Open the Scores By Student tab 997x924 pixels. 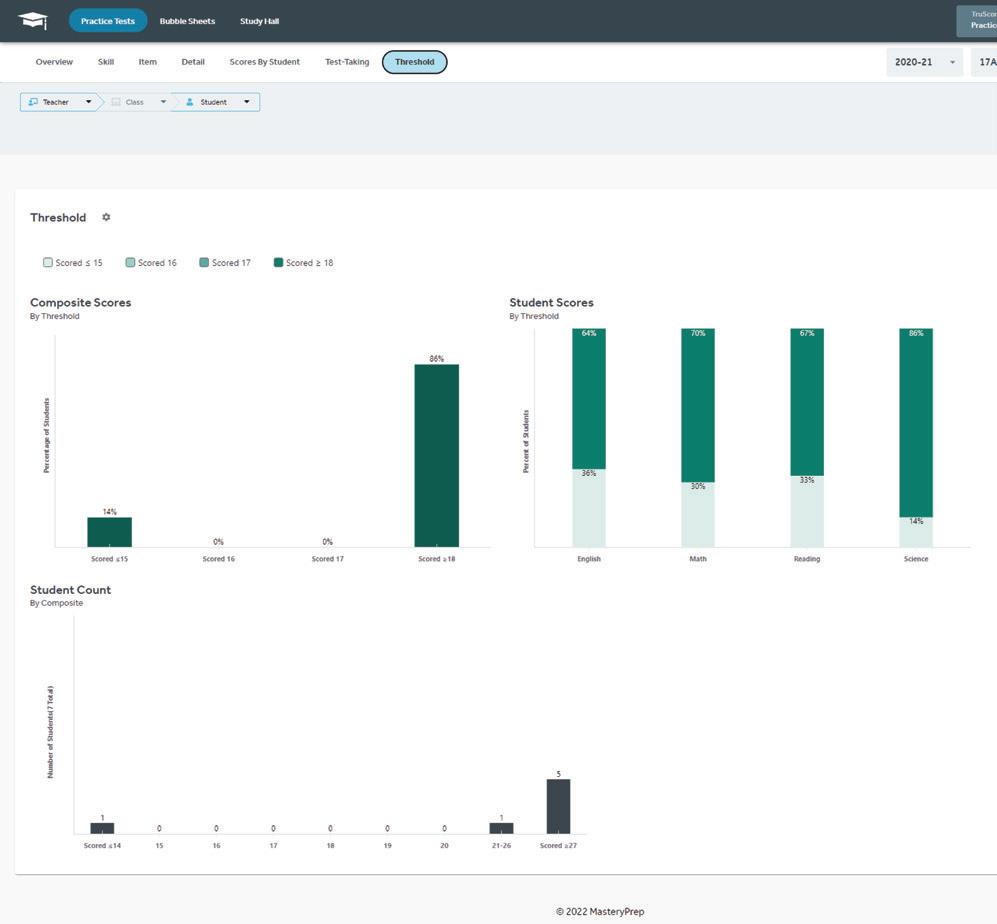[x=265, y=62]
